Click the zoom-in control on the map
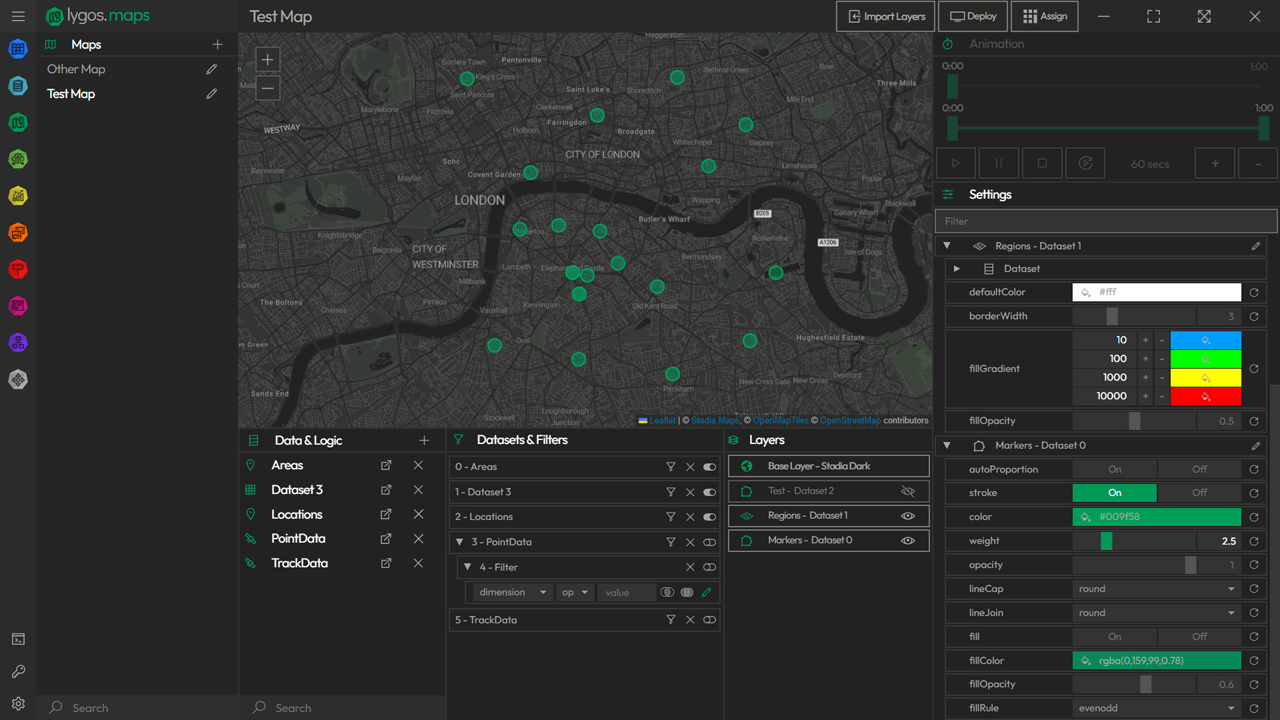 pos(267,60)
